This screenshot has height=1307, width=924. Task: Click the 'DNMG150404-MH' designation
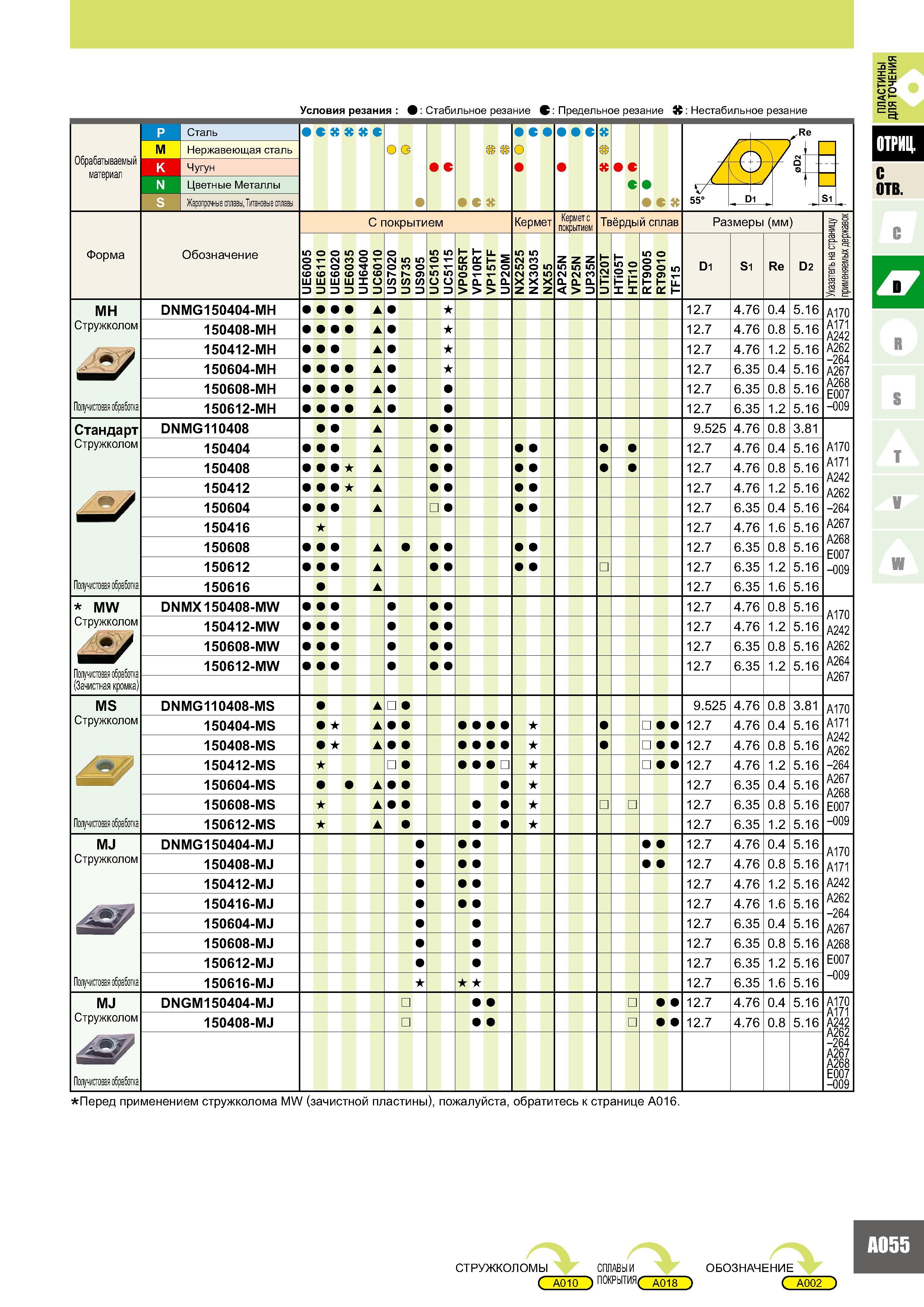[218, 310]
